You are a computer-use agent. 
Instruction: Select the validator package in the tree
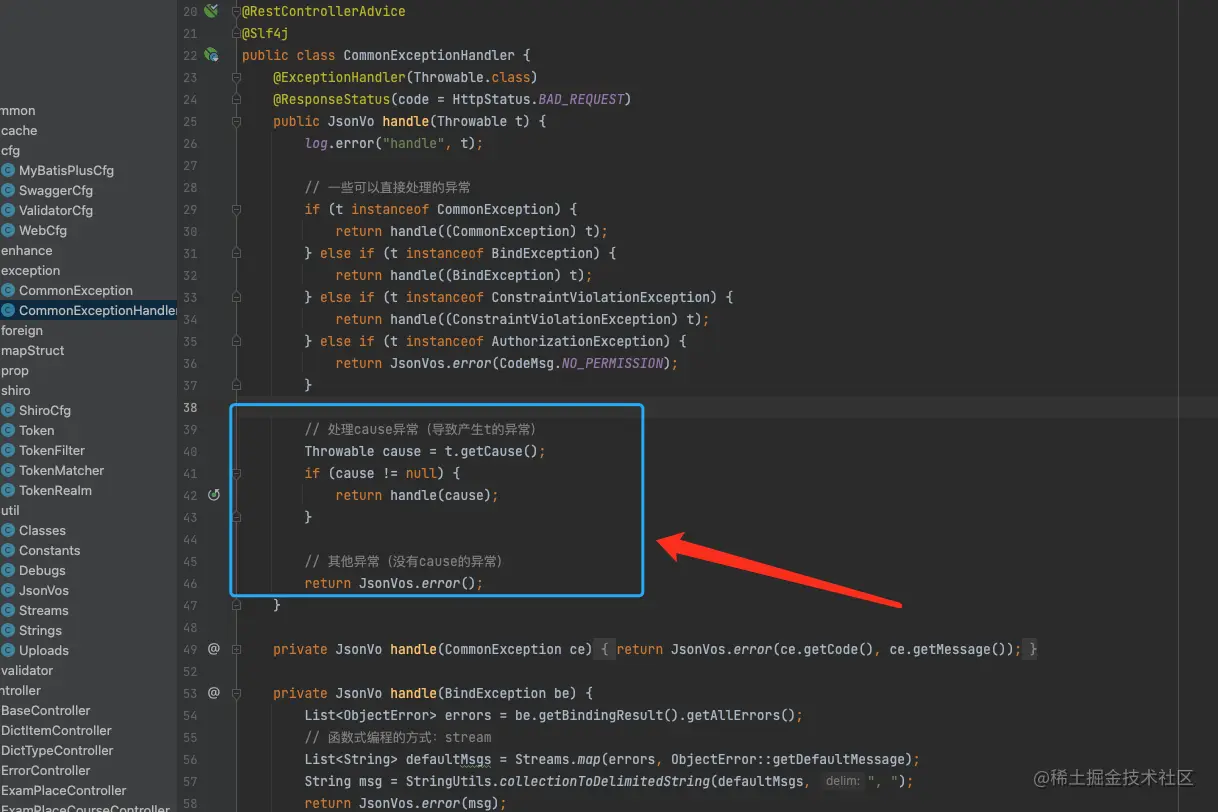point(27,670)
